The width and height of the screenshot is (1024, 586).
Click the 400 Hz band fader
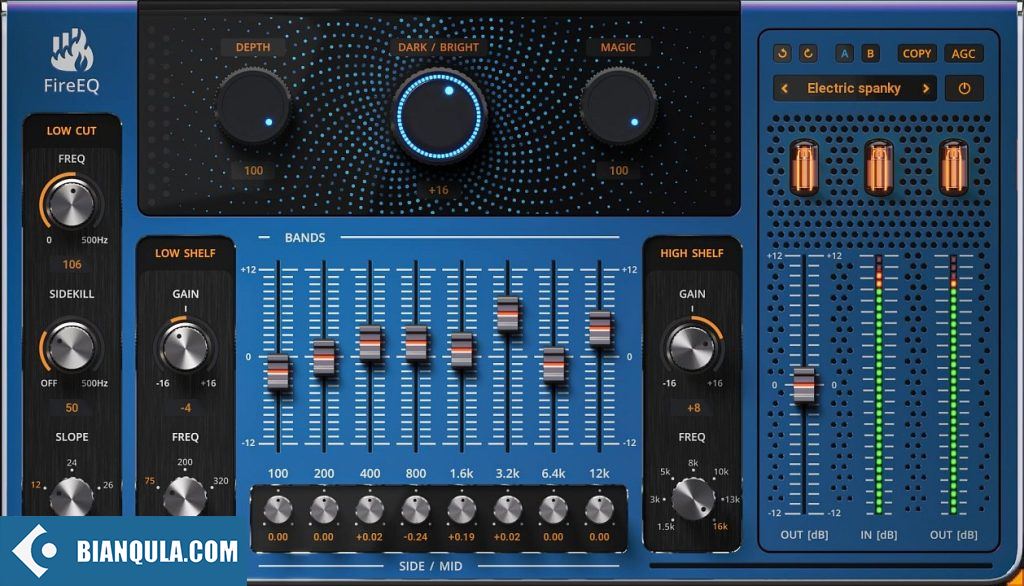370,342
